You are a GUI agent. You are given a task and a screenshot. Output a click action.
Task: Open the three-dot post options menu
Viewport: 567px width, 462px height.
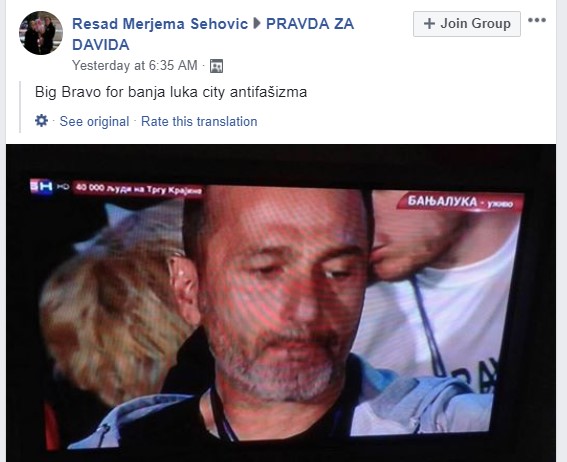tap(537, 20)
